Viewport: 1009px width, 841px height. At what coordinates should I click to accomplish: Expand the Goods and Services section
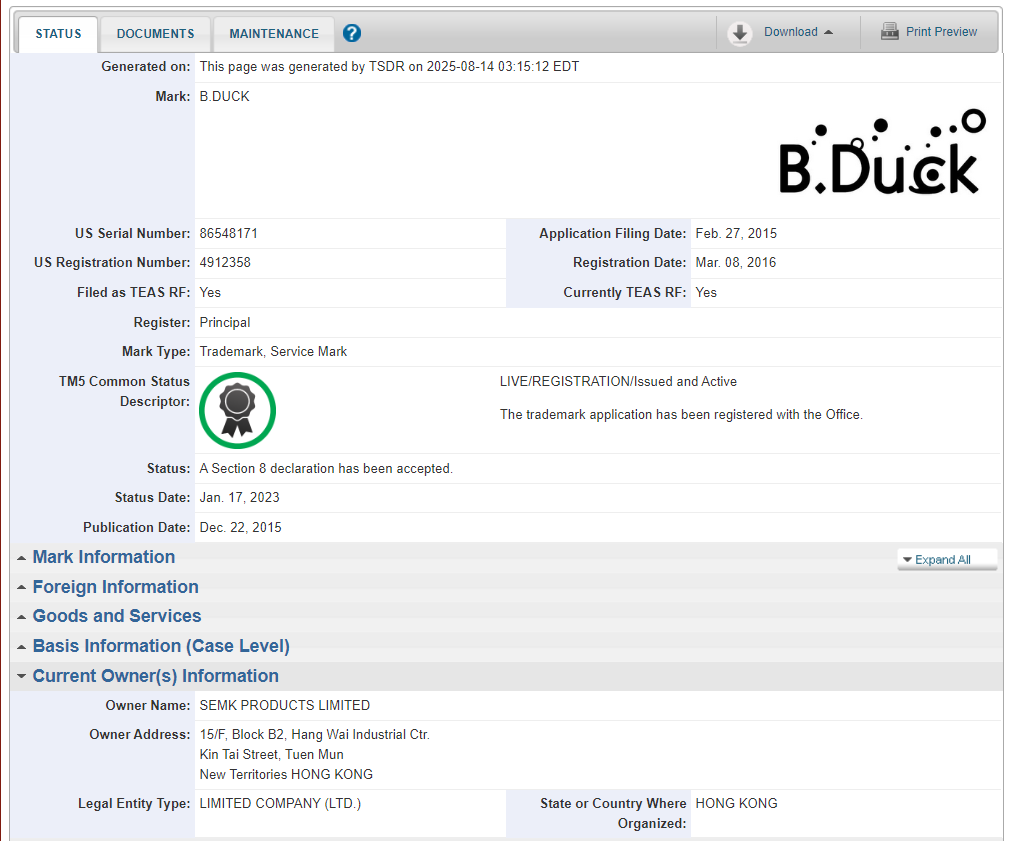116,616
